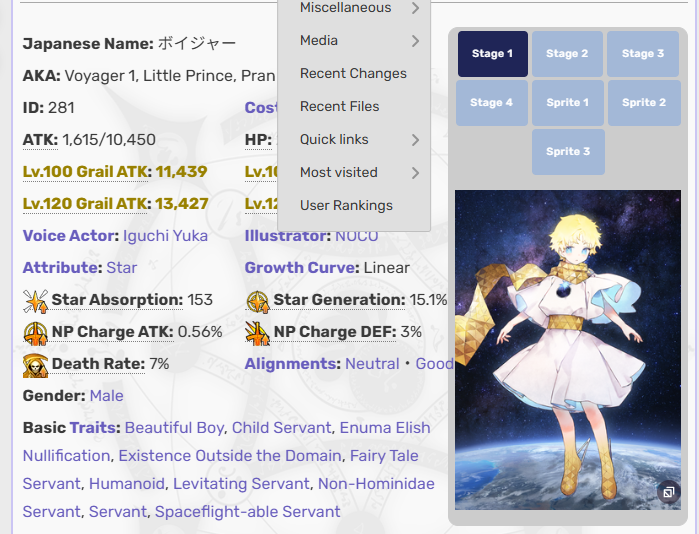Viewport: 699px width, 534px height.
Task: Open Recent Files menu entry
Action: 339,107
